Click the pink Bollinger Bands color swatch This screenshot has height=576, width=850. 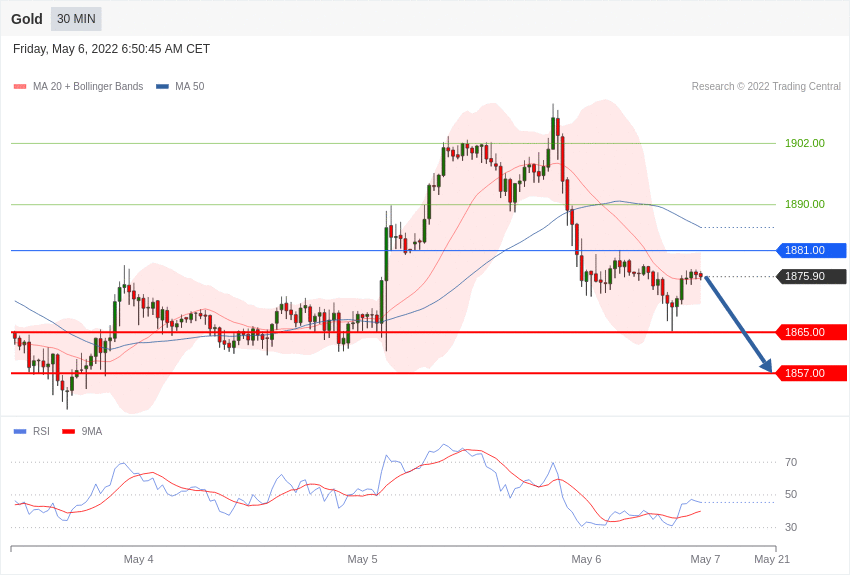(x=20, y=86)
